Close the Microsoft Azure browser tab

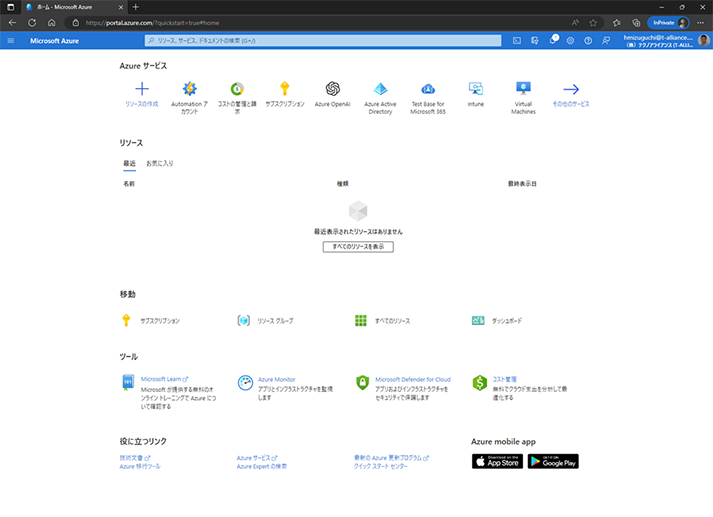[121, 7]
